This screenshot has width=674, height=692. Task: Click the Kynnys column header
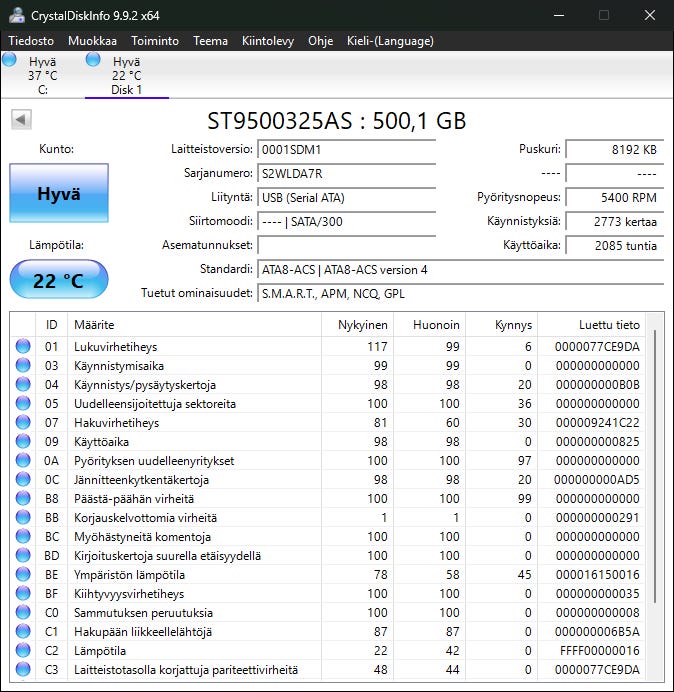(501, 325)
